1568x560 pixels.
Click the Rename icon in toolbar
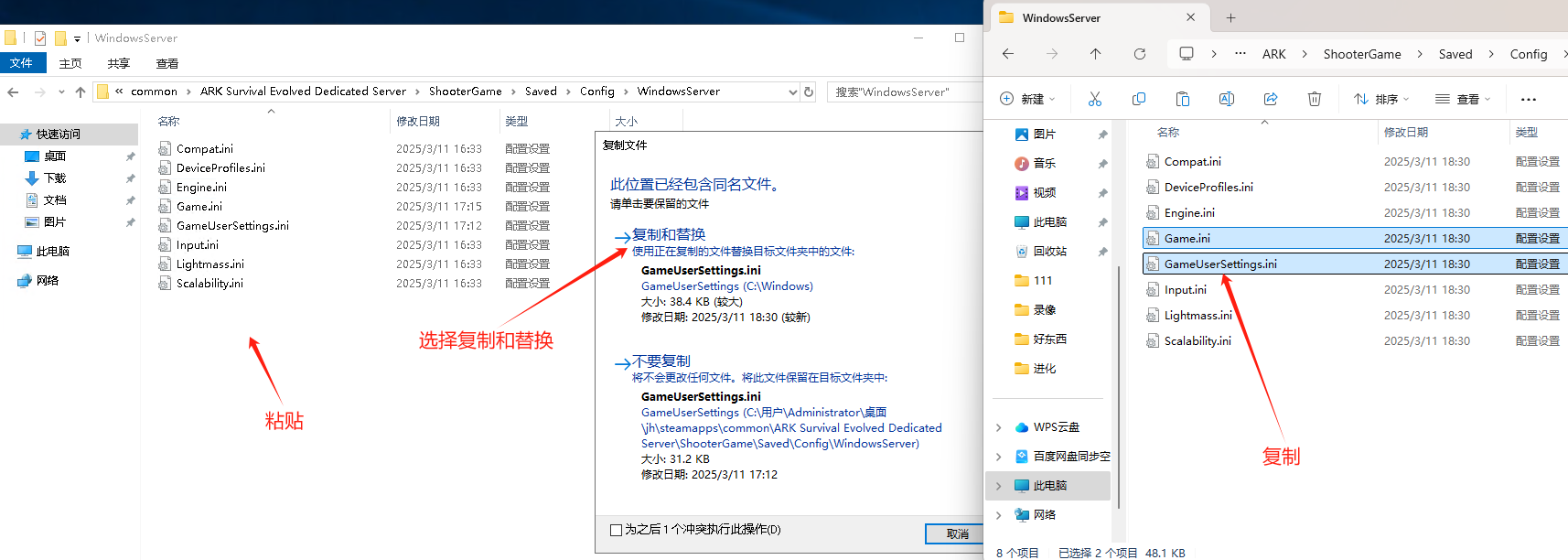click(x=1227, y=99)
